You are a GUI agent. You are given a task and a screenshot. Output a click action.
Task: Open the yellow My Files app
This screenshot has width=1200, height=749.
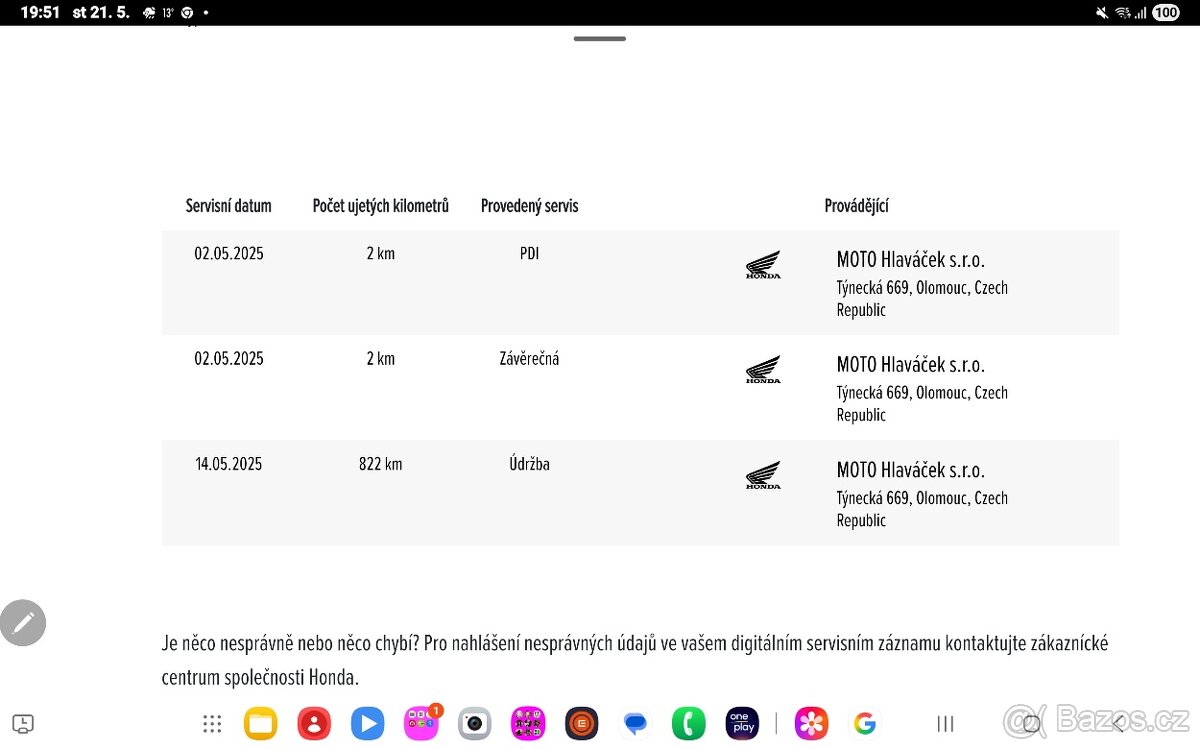pyautogui.click(x=260, y=723)
